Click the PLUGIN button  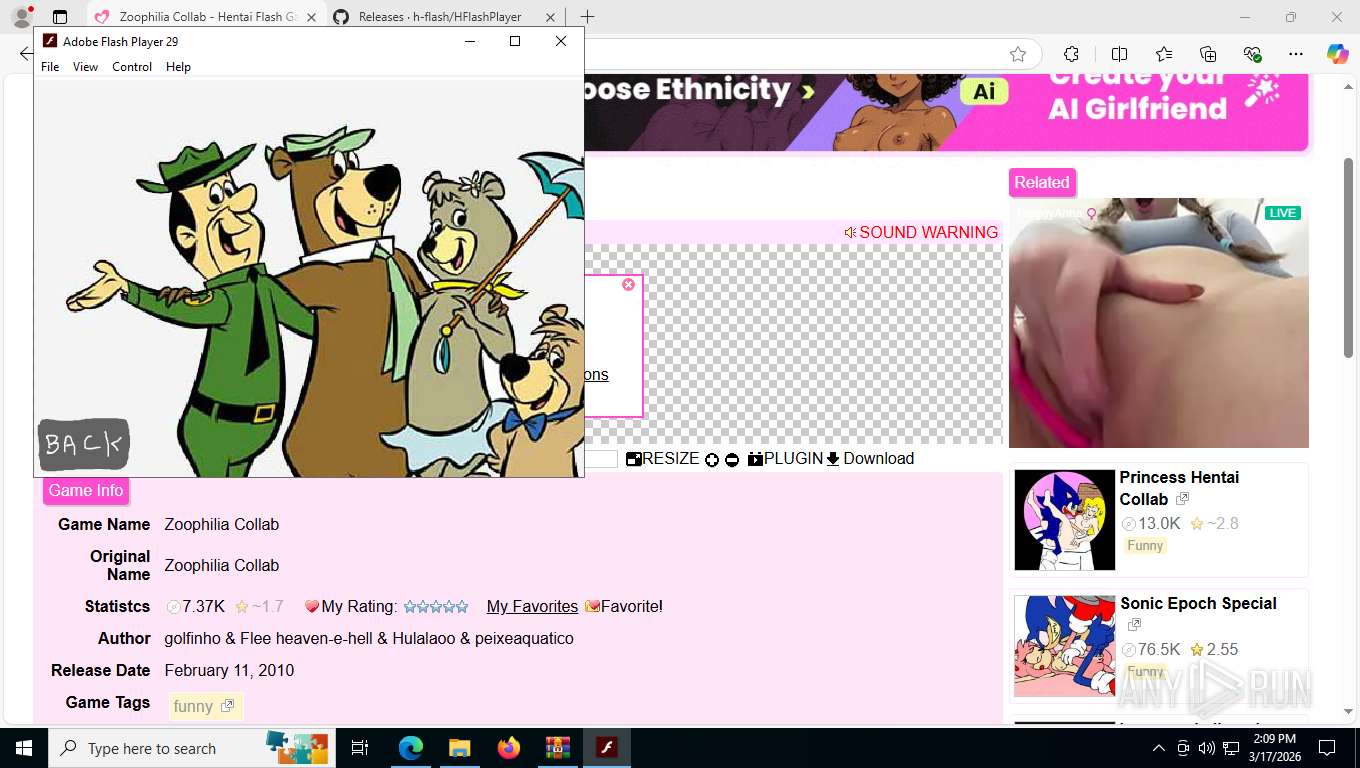[x=785, y=459]
